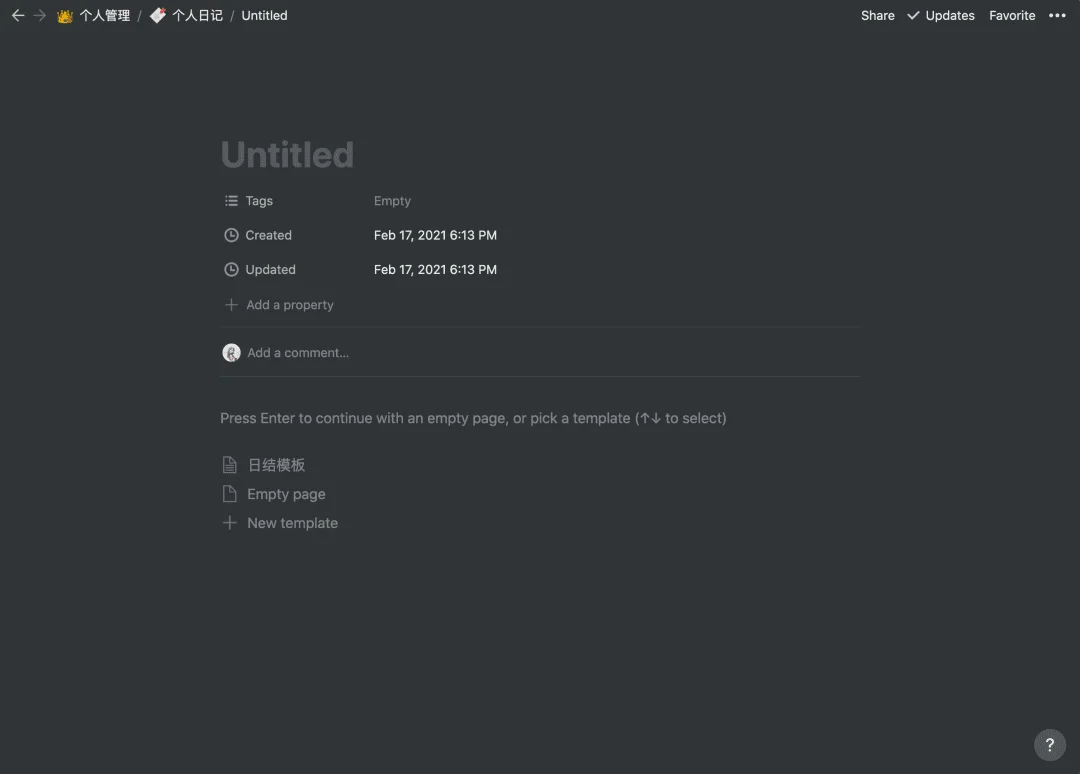Click the Created property clock icon

click(x=231, y=235)
